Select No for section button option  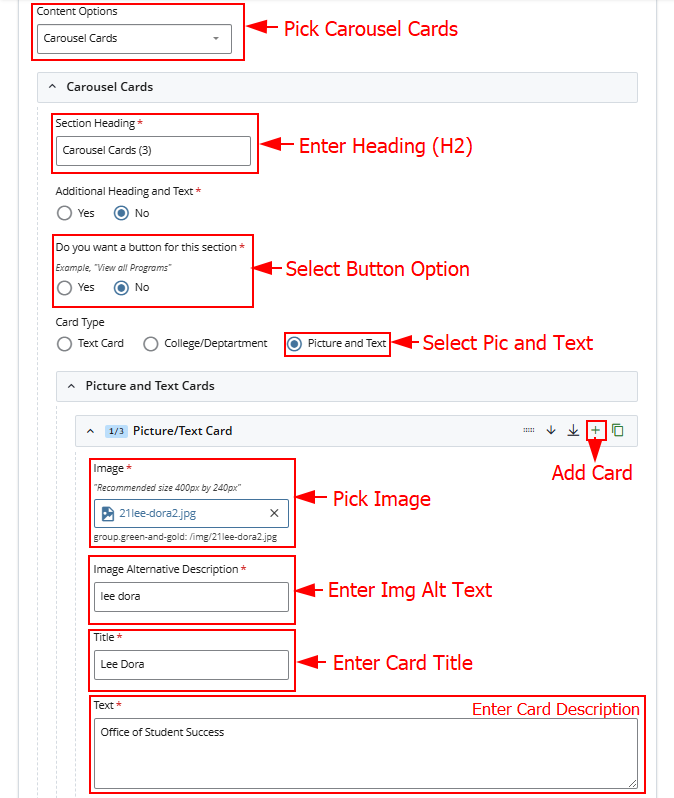(x=122, y=288)
